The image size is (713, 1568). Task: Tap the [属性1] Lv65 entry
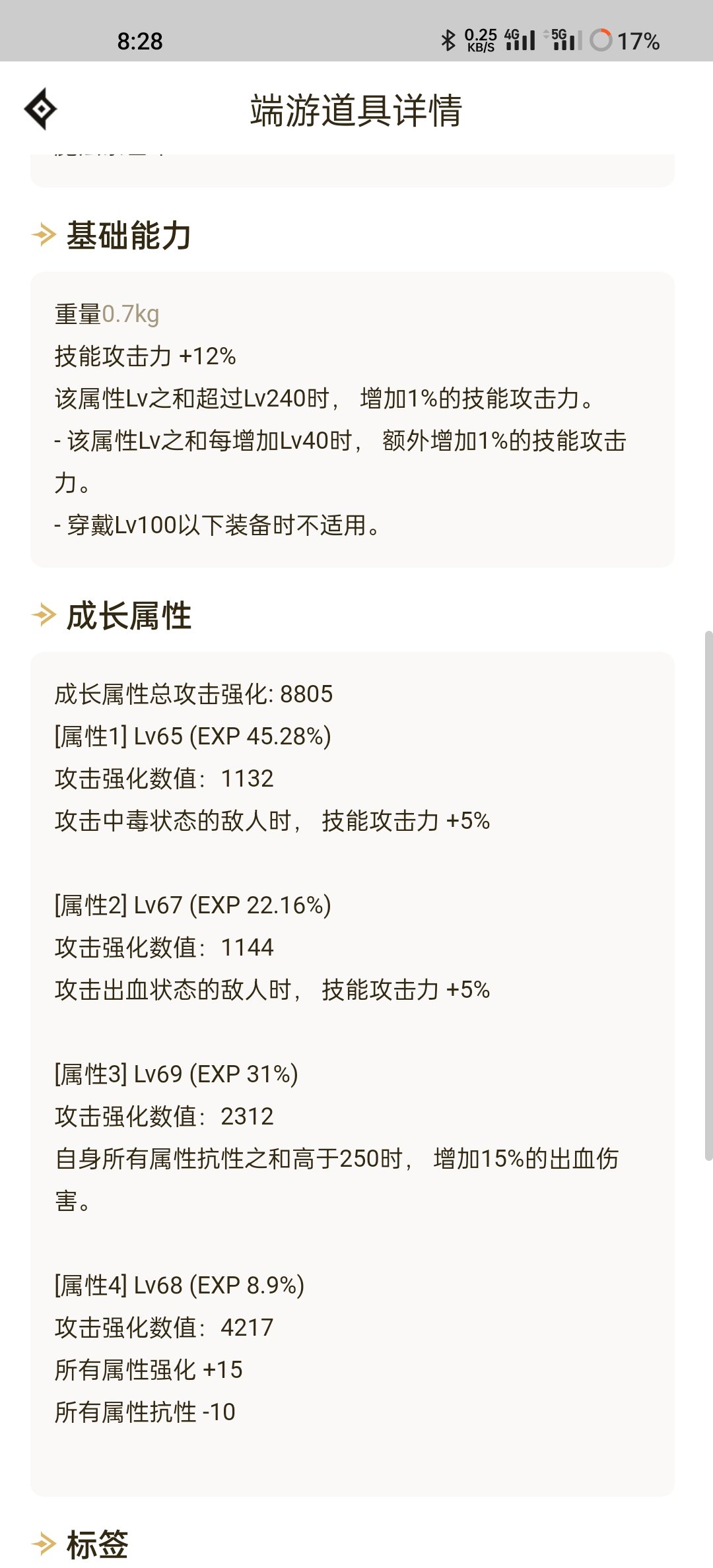pos(193,736)
